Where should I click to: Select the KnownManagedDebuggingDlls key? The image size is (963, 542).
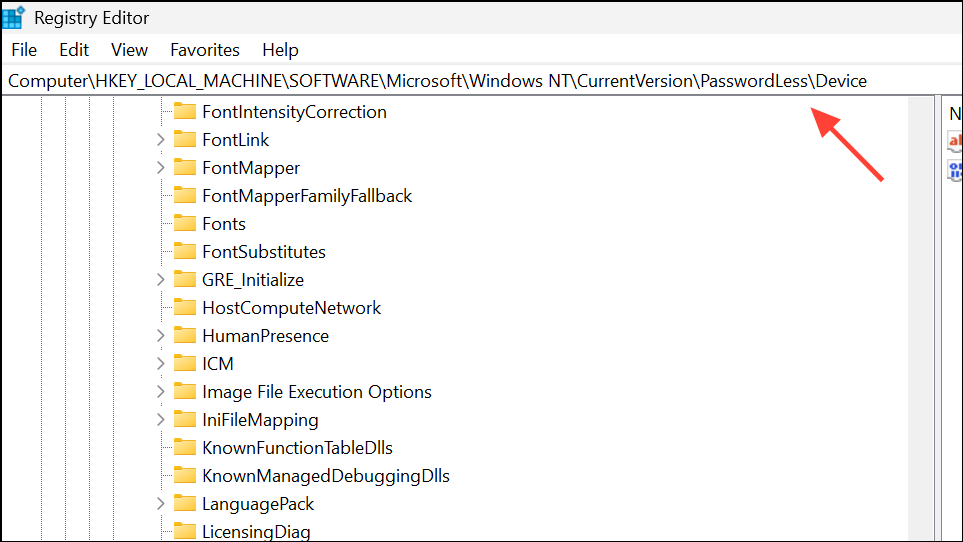(326, 476)
